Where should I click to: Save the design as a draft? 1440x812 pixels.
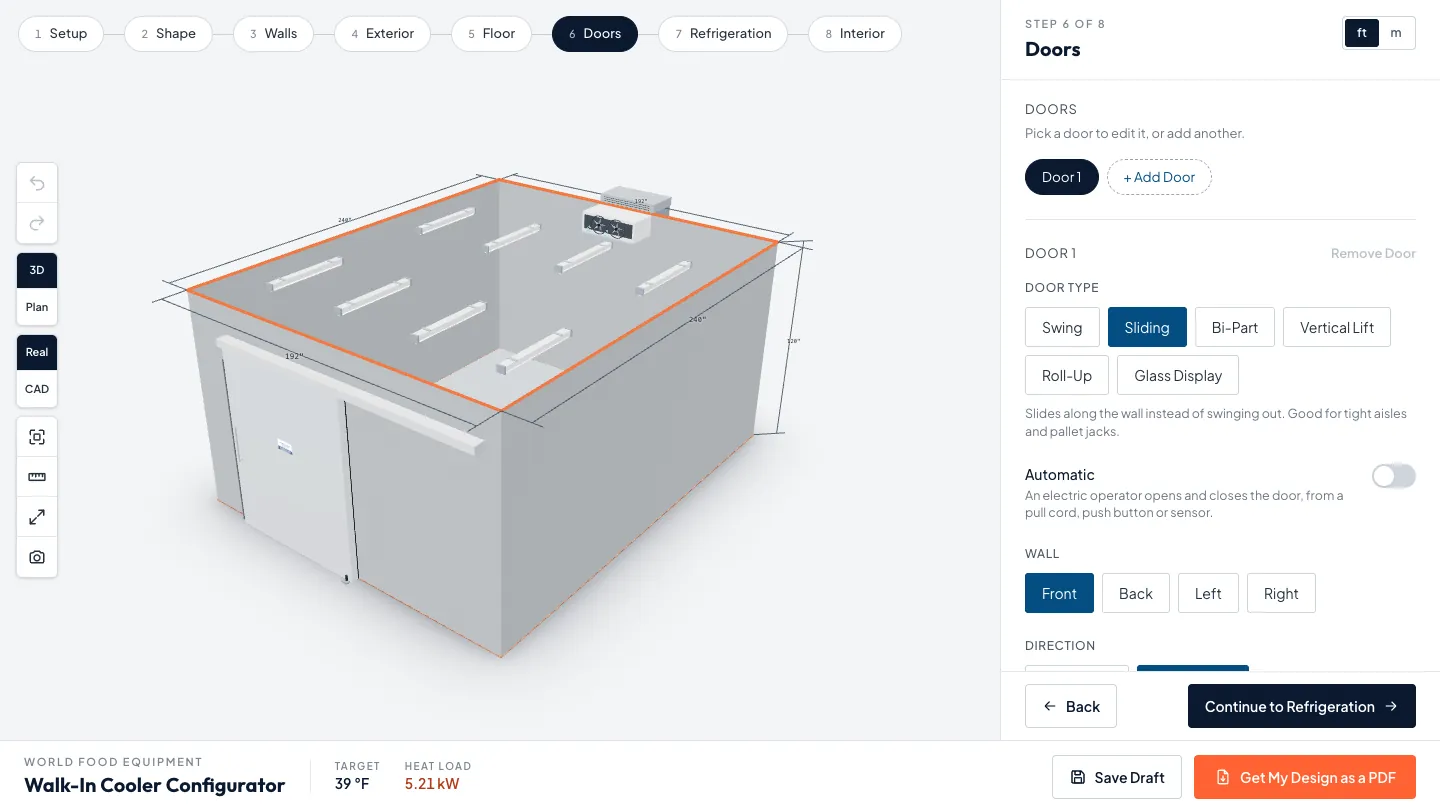pyautogui.click(x=1117, y=777)
